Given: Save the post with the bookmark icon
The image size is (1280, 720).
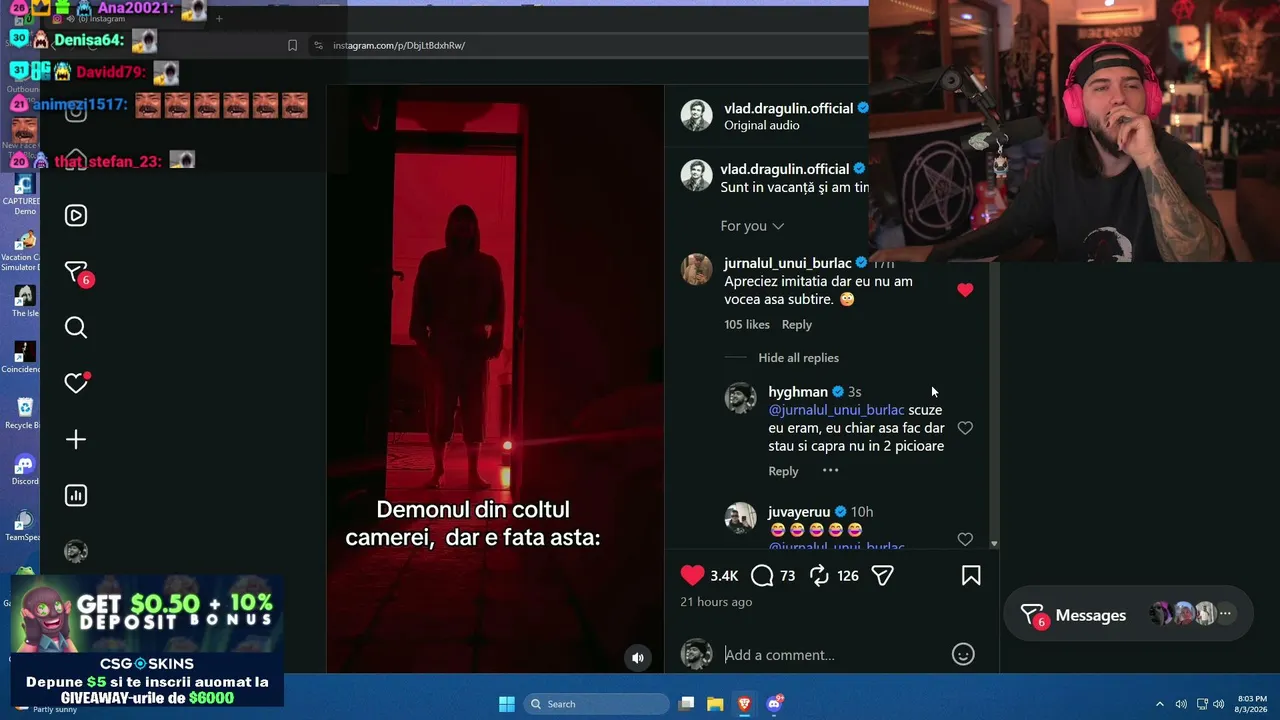Looking at the screenshot, I should (971, 575).
